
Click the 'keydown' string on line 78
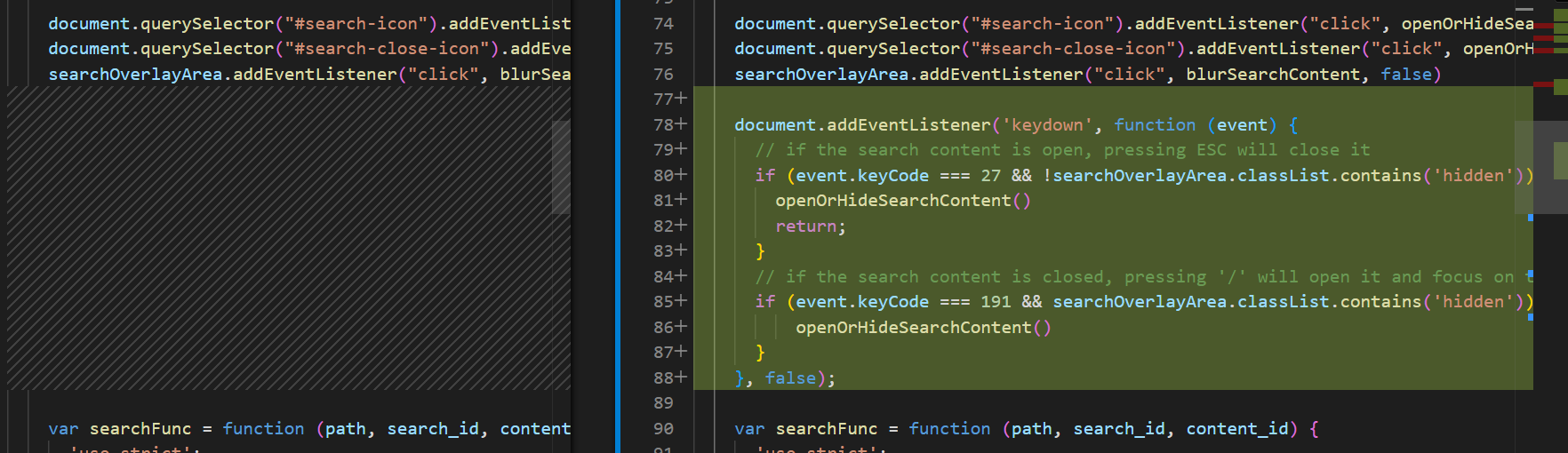point(1047,125)
